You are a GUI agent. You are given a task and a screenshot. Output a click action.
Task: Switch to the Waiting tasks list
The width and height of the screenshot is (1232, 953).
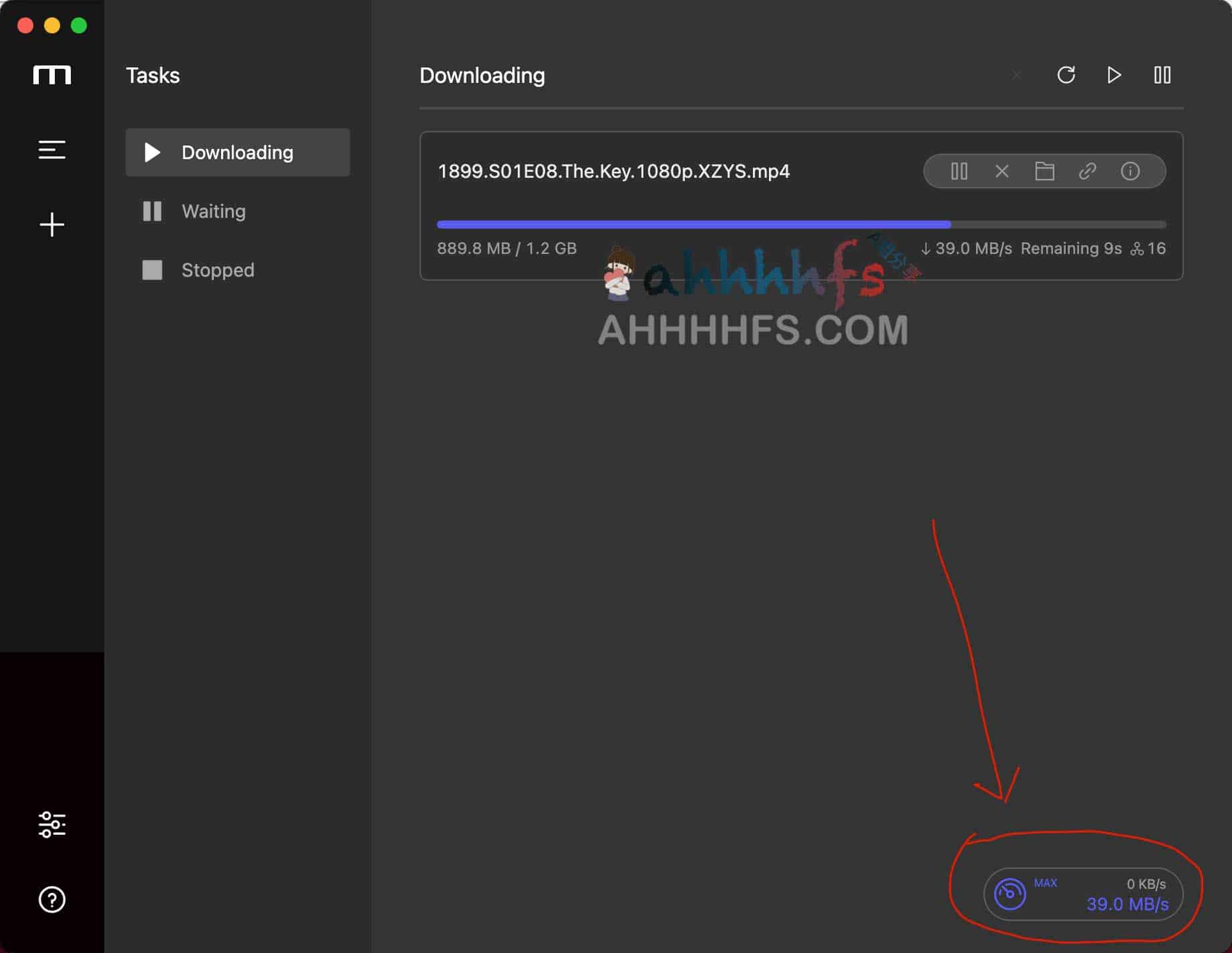(213, 211)
